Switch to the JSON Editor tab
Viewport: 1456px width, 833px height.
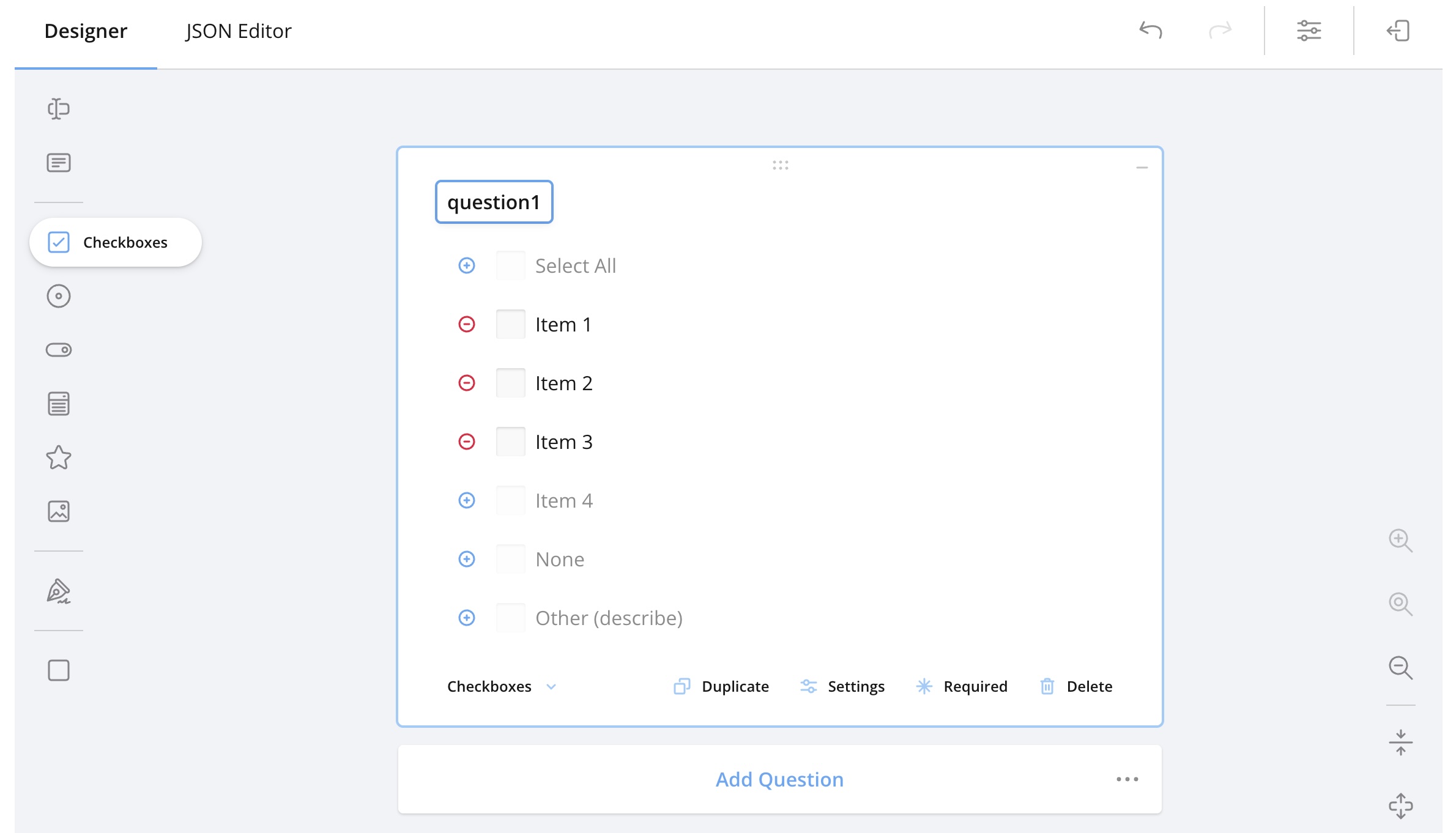point(238,31)
